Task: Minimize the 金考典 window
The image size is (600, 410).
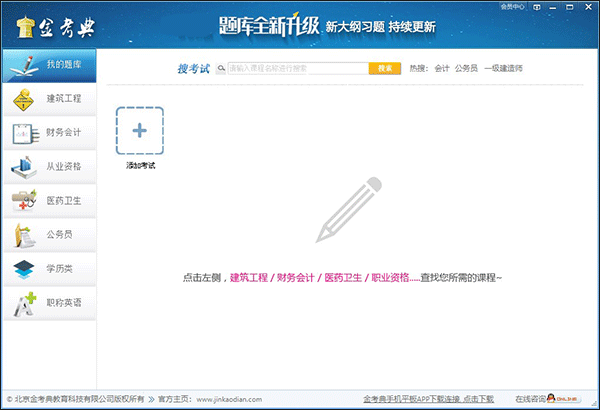Action: 553,7
